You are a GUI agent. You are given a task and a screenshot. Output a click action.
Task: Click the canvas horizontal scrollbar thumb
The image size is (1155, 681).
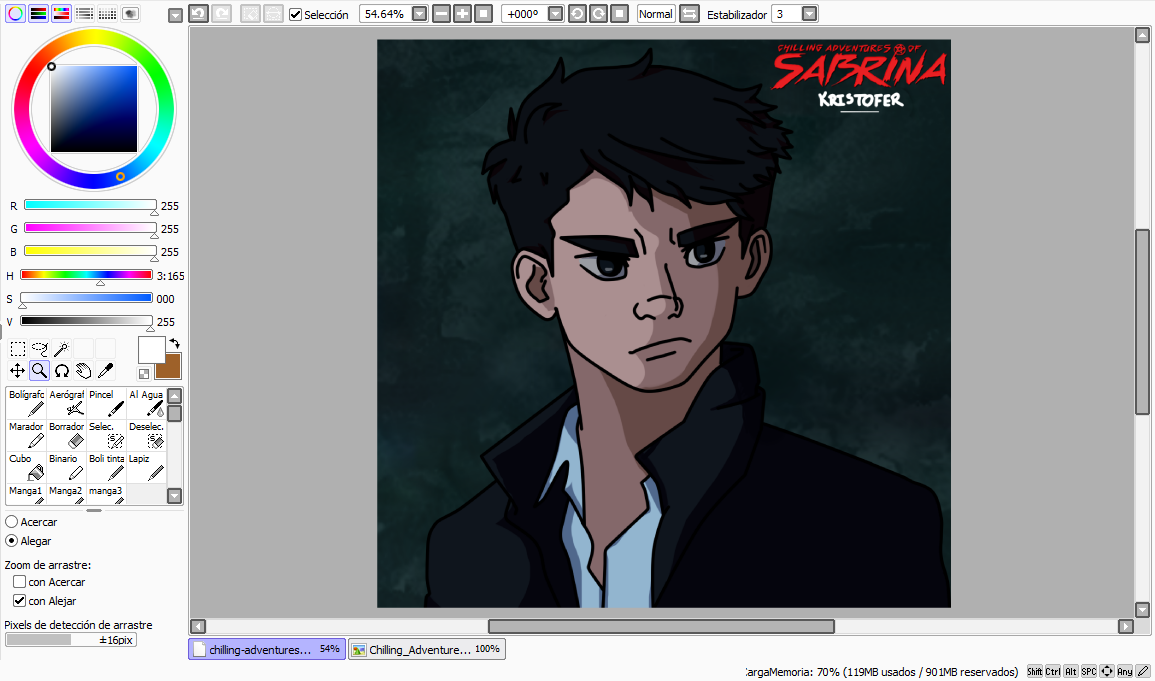tap(661, 627)
